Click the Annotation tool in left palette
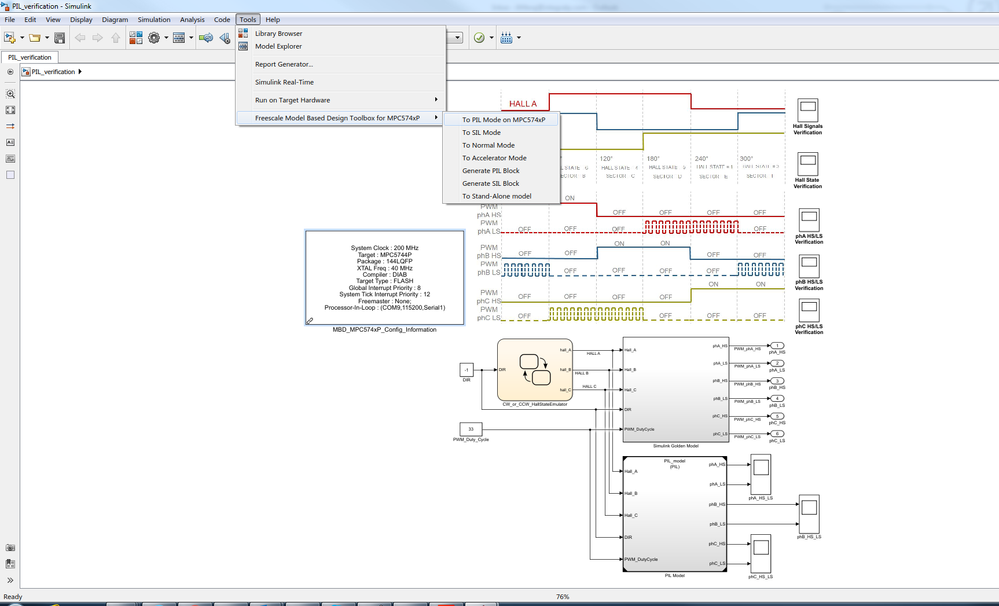This screenshot has width=999, height=606. coord(10,143)
